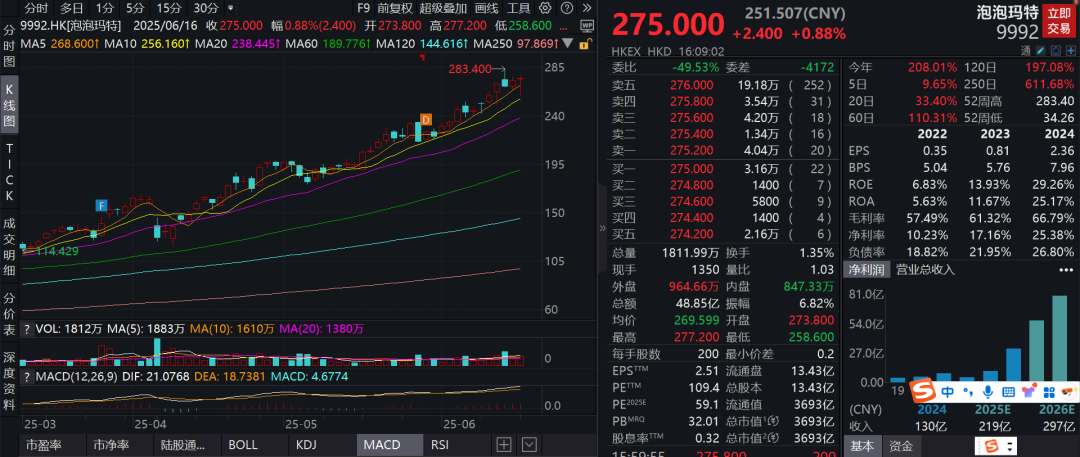Screen dimensions: 1080x457
Task: Switch to 分时 time period tab
Action: pyautogui.click(x=37, y=8)
